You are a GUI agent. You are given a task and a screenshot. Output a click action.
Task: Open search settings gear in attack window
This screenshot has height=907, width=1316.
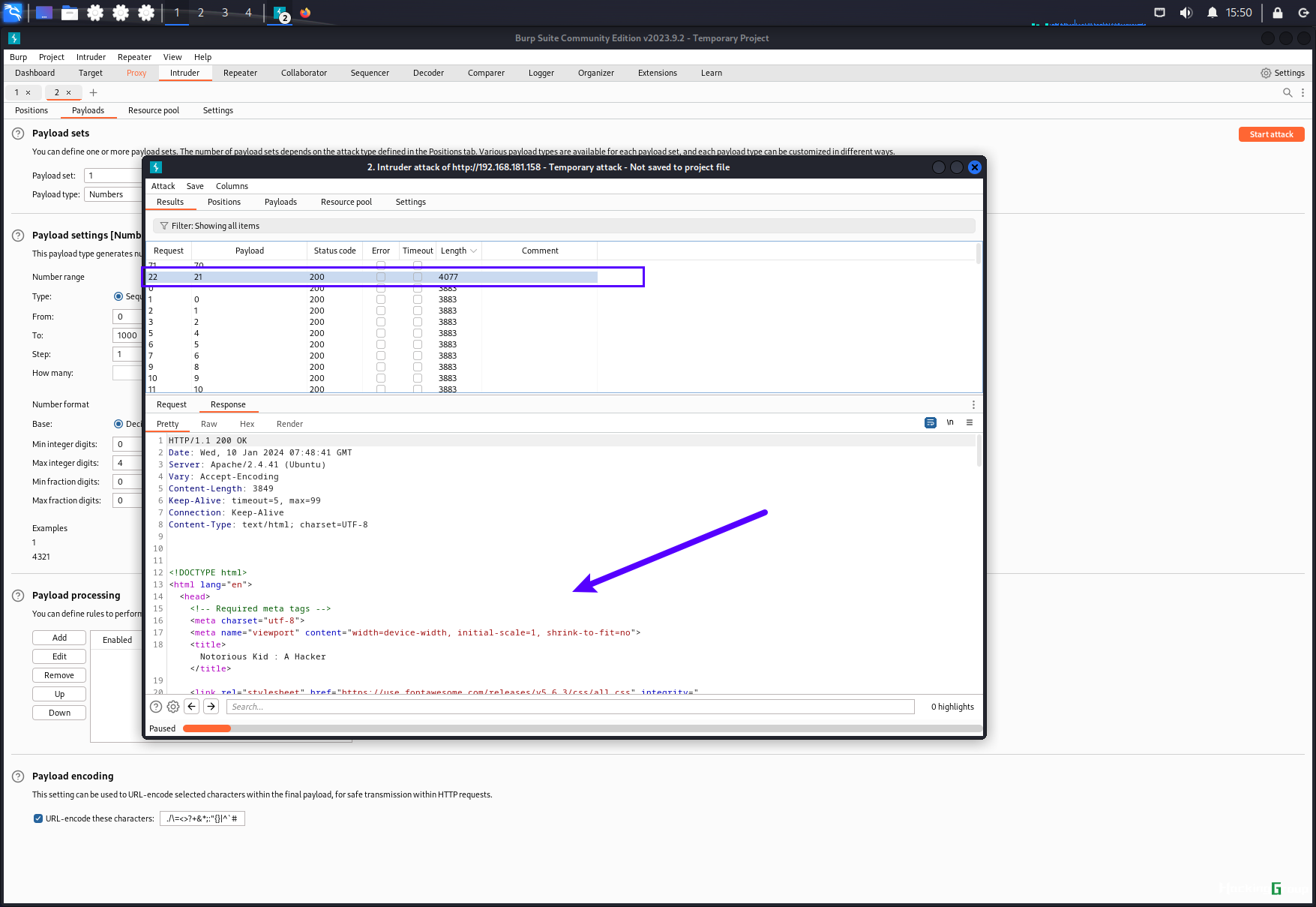point(173,707)
